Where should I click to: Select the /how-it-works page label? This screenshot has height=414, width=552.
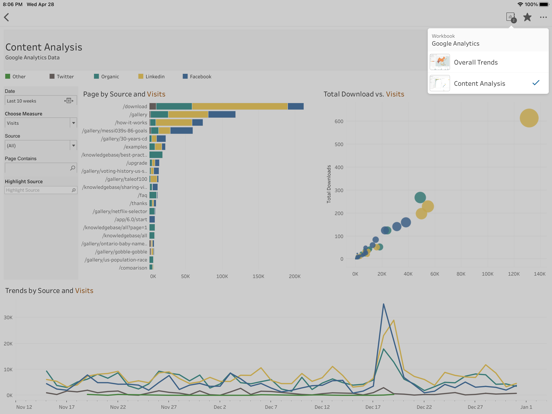(131, 123)
